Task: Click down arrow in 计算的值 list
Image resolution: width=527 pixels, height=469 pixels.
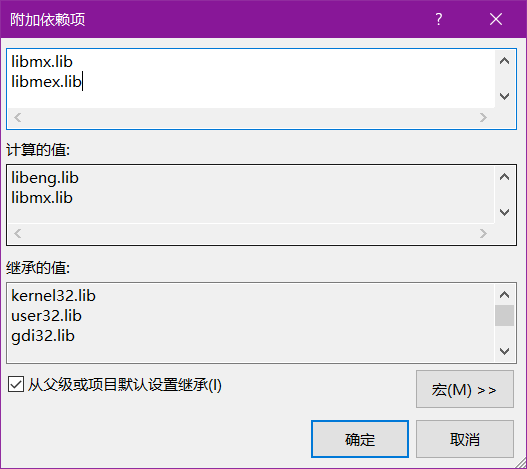Action: (504, 212)
